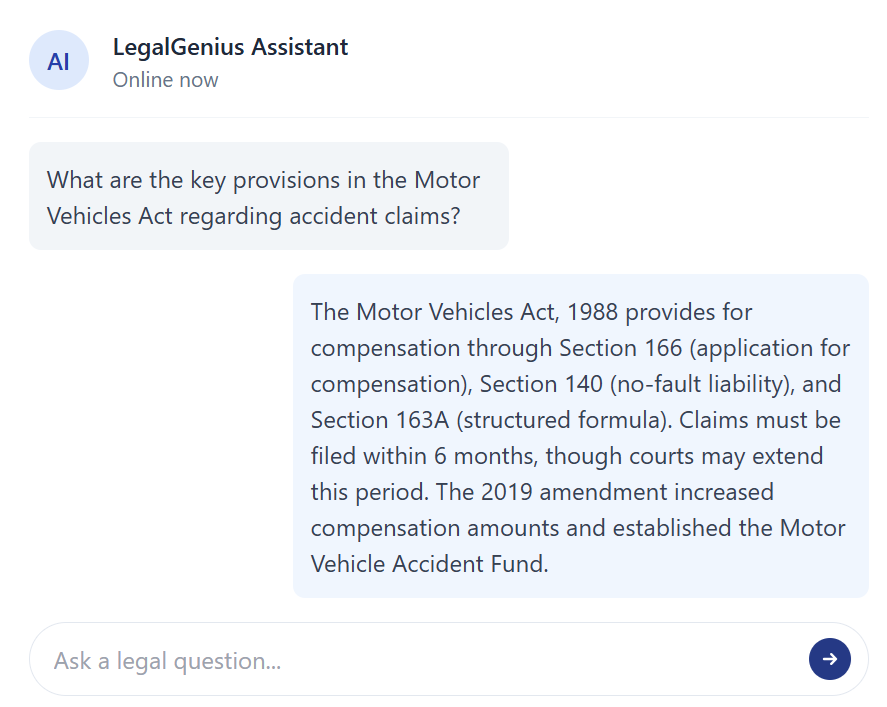The width and height of the screenshot is (887, 707).
Task: Select the text mentioning Section 166
Action: pyautogui.click(x=690, y=348)
